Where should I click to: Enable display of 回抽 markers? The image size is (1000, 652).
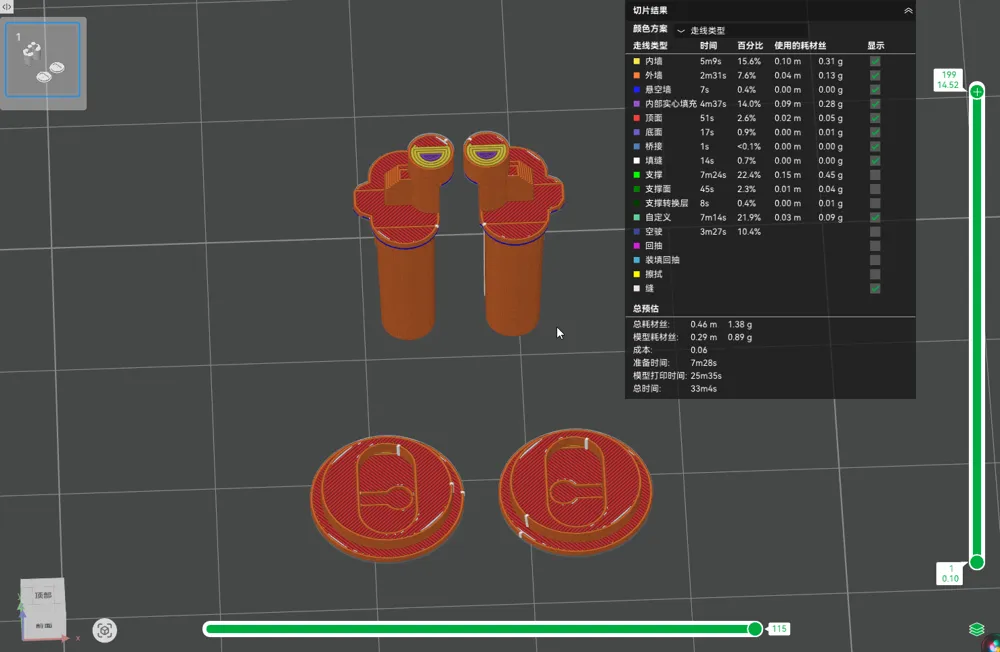point(875,246)
